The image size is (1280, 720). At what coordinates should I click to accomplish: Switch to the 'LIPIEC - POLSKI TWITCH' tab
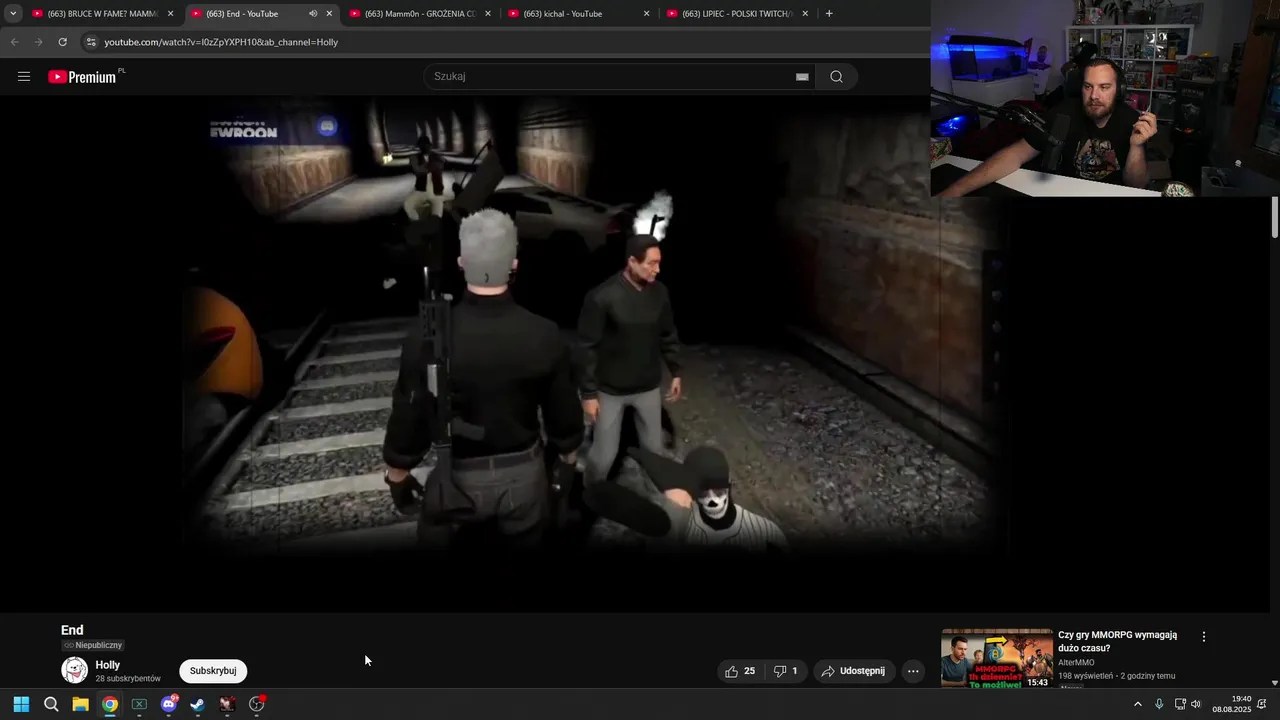point(735,14)
